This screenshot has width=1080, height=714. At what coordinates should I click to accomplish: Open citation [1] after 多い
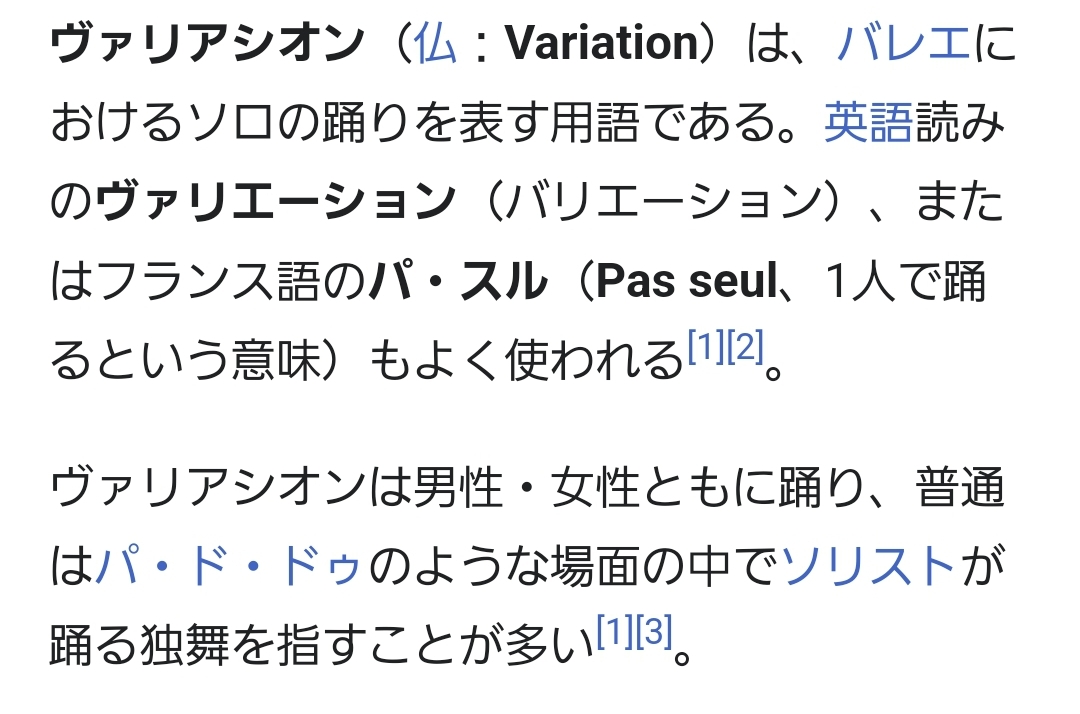614,632
